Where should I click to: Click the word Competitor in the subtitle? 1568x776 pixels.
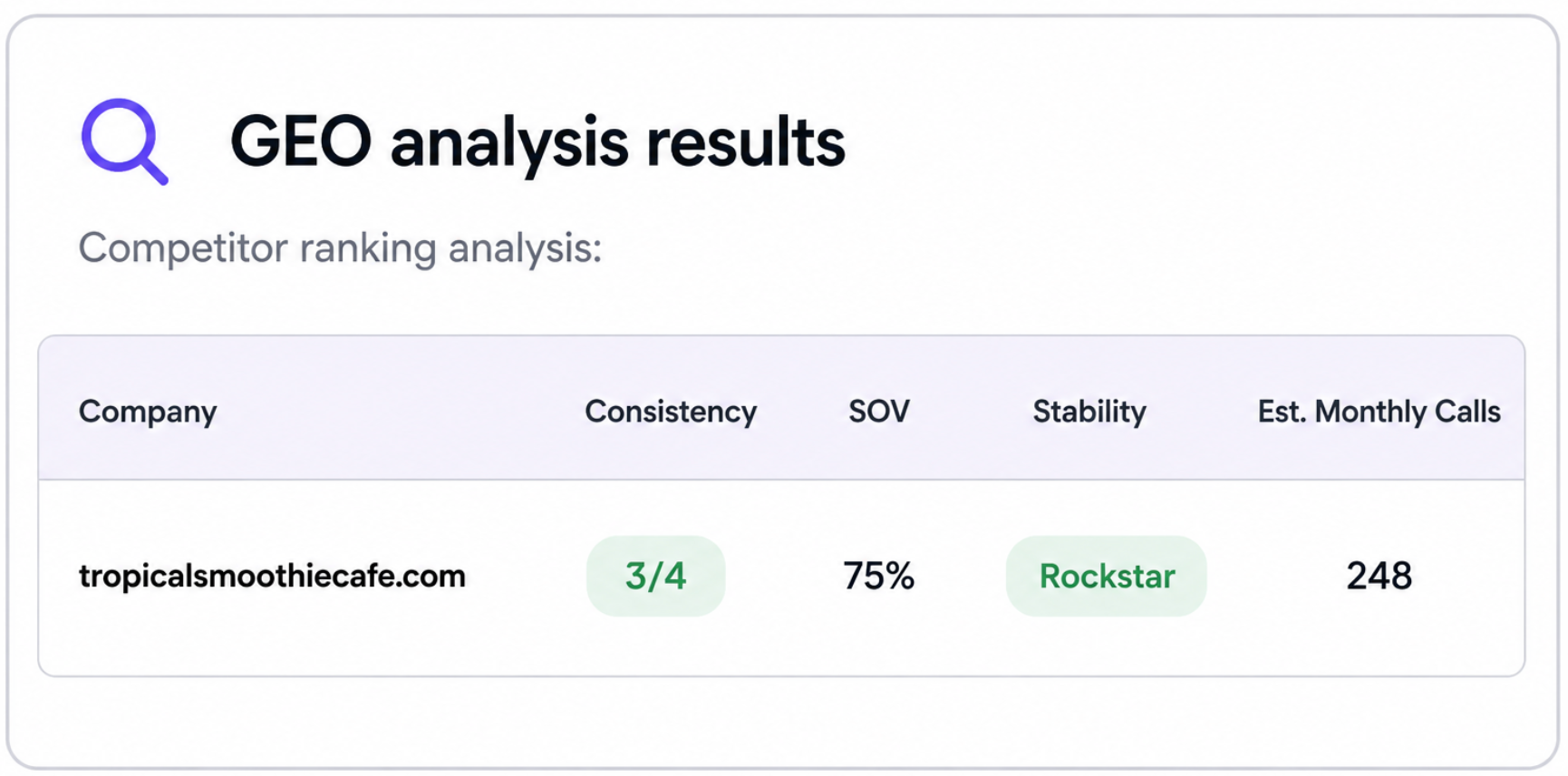[x=182, y=248]
